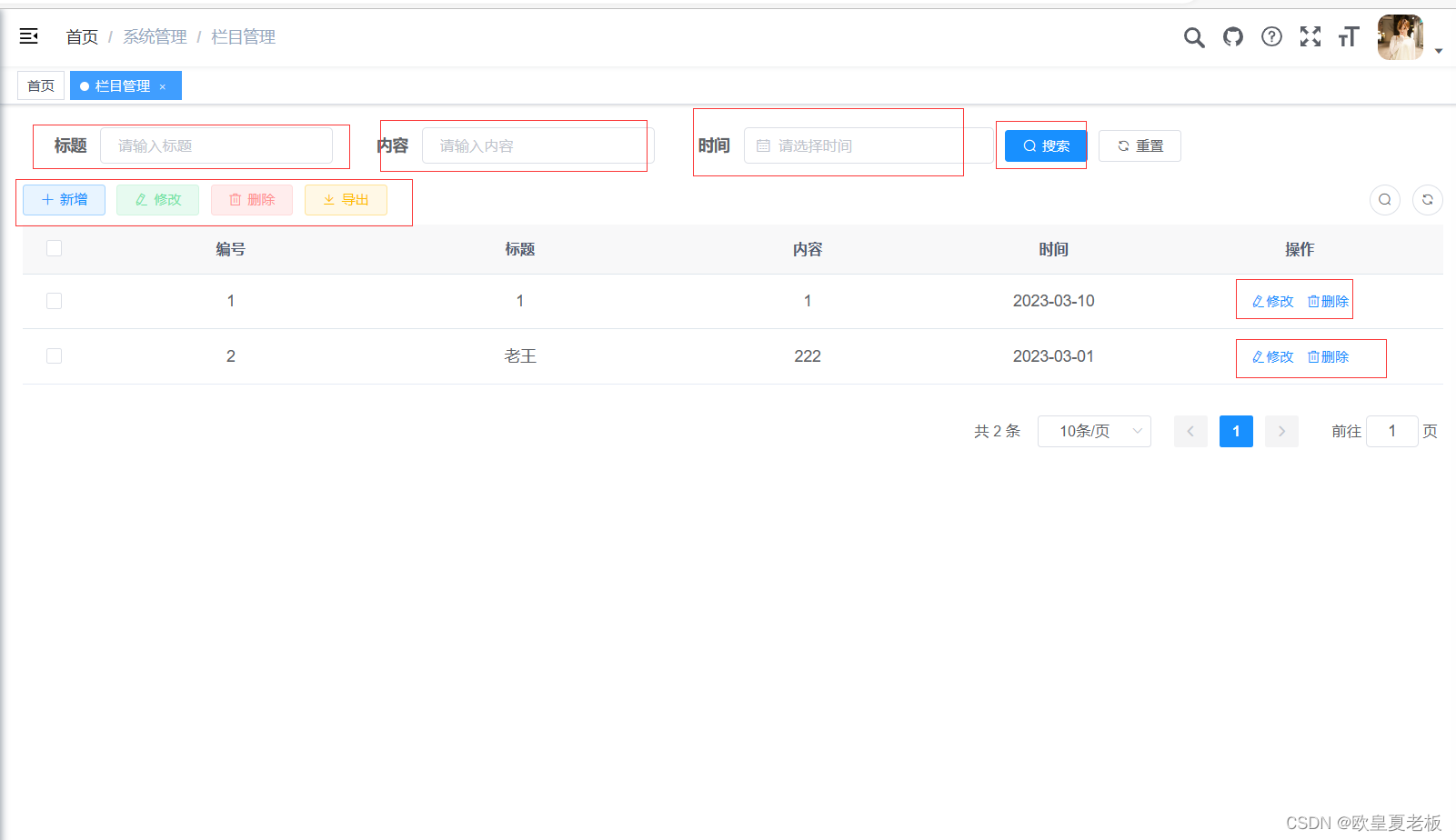The image size is (1456, 840).
Task: Click the 222 content cell
Action: (808, 356)
